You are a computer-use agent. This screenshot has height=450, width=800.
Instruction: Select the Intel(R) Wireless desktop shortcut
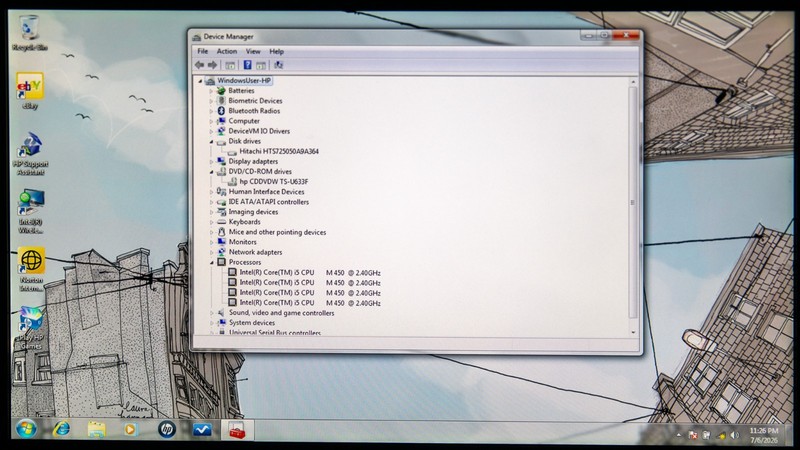(x=31, y=211)
